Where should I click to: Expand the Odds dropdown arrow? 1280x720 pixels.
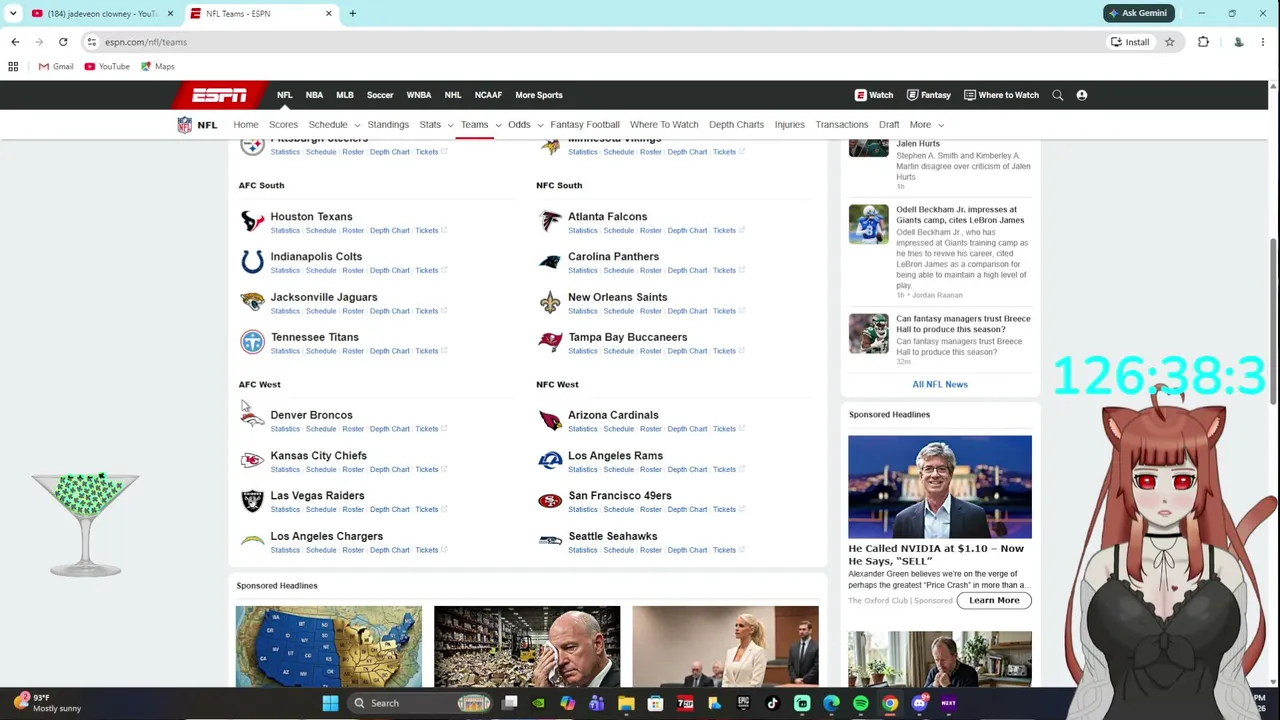pyautogui.click(x=540, y=125)
